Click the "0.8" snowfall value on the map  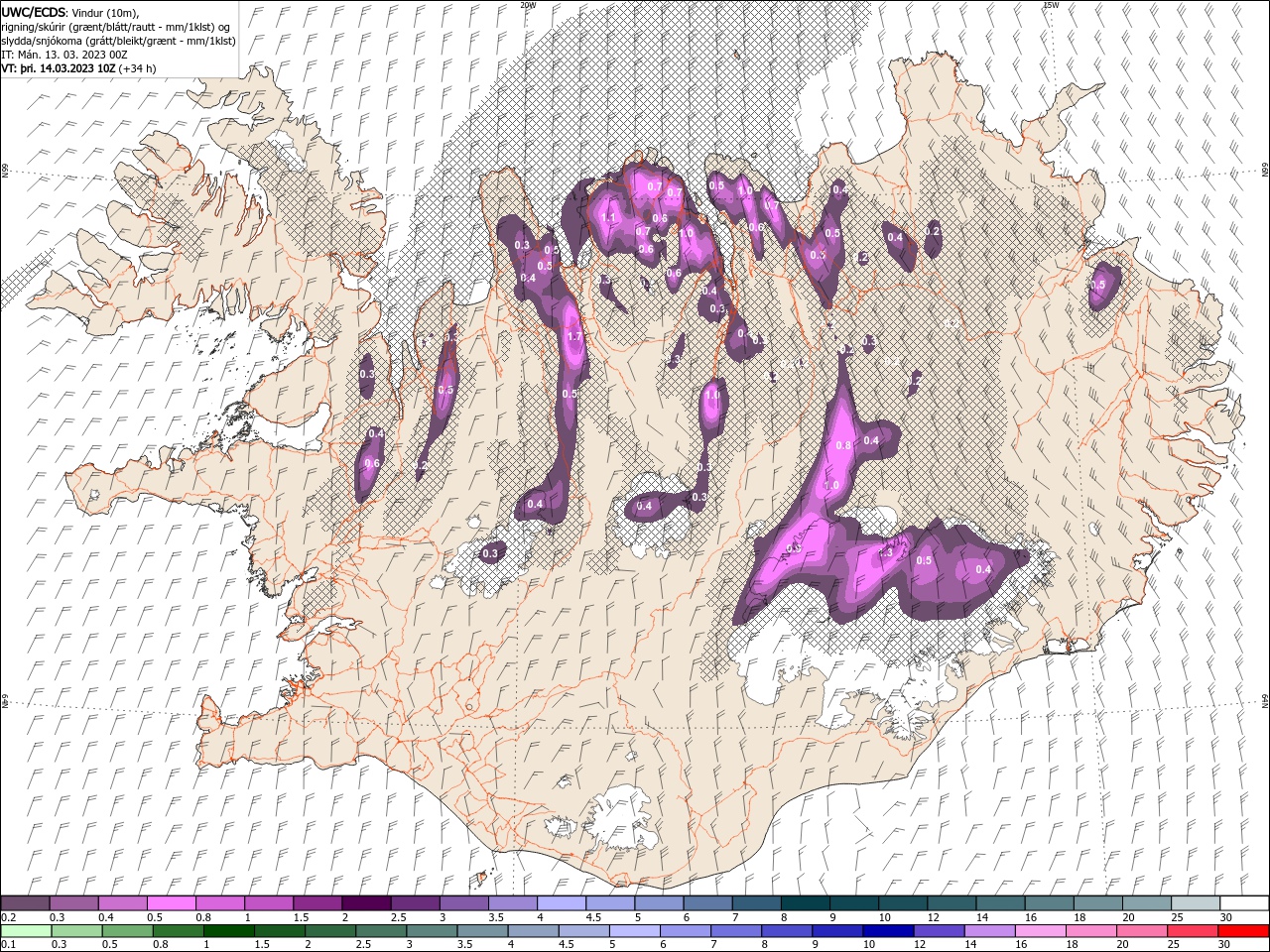[844, 445]
